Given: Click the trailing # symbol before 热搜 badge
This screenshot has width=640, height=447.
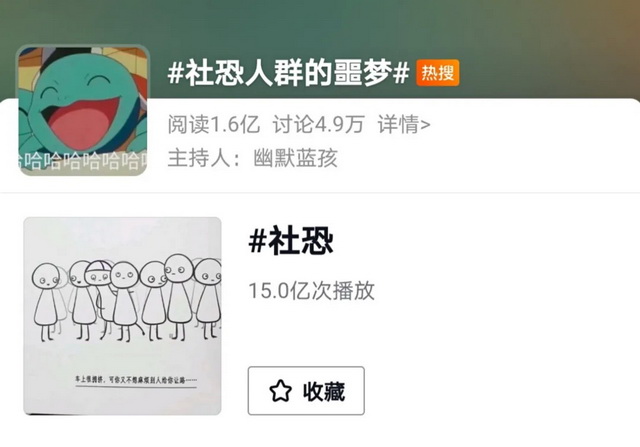Looking at the screenshot, I should point(401,73).
